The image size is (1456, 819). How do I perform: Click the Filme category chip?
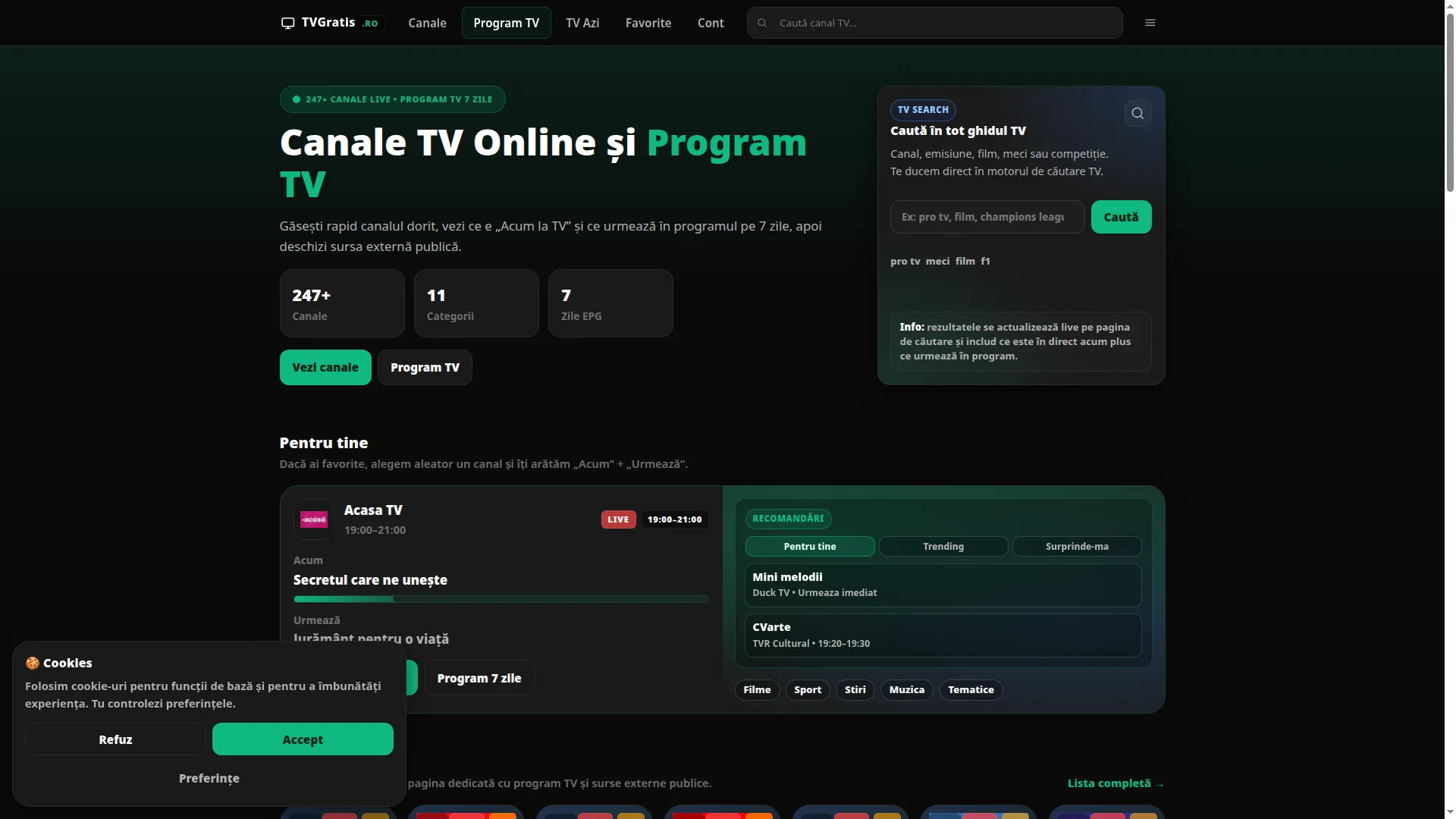(x=757, y=689)
